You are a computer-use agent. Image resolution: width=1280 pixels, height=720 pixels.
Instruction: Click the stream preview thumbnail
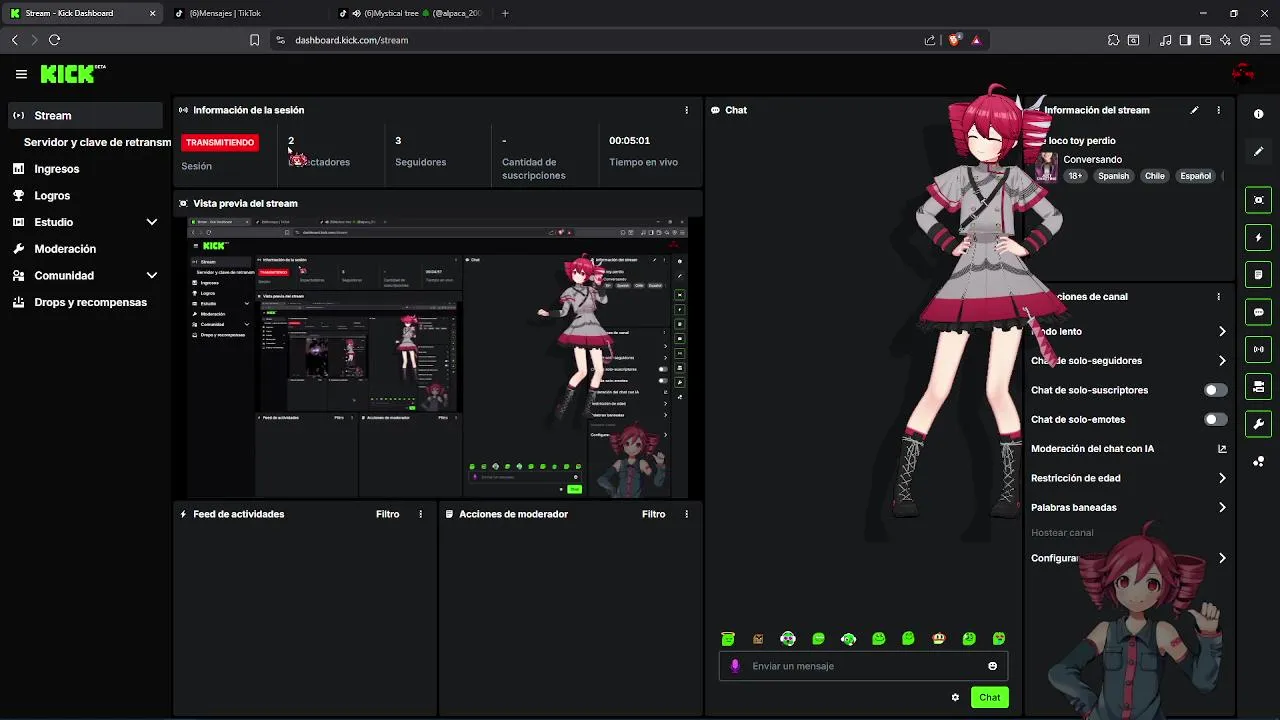click(438, 358)
